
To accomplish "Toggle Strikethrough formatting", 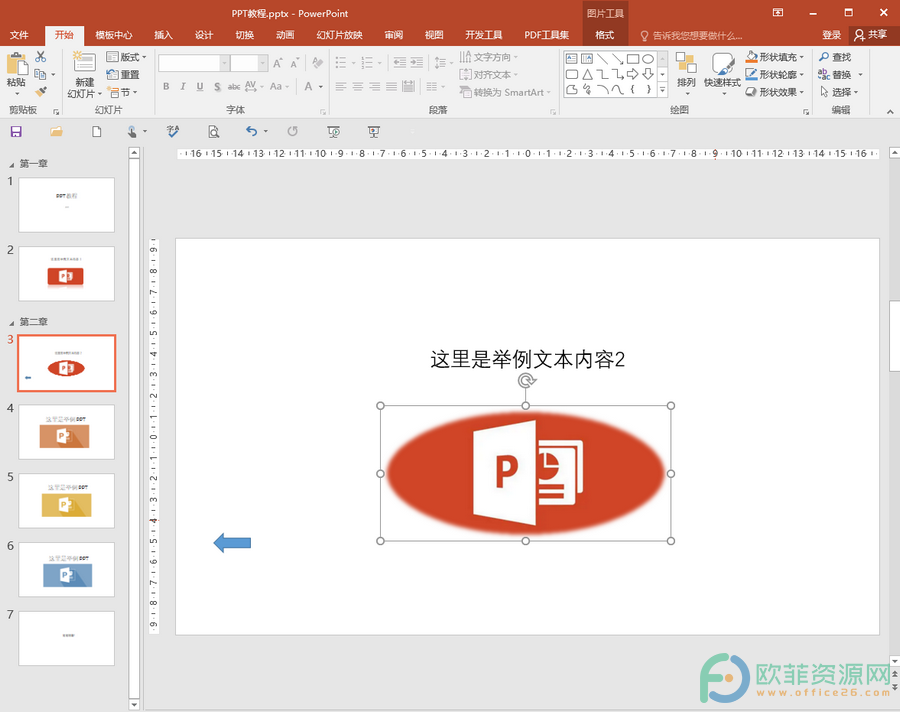I will (234, 87).
